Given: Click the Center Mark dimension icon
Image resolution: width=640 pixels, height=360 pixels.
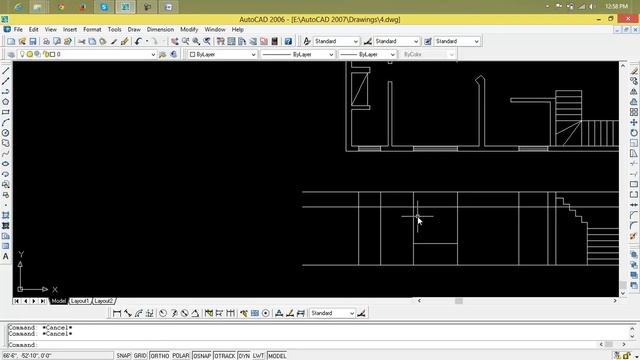Looking at the screenshot, I should pos(266,313).
